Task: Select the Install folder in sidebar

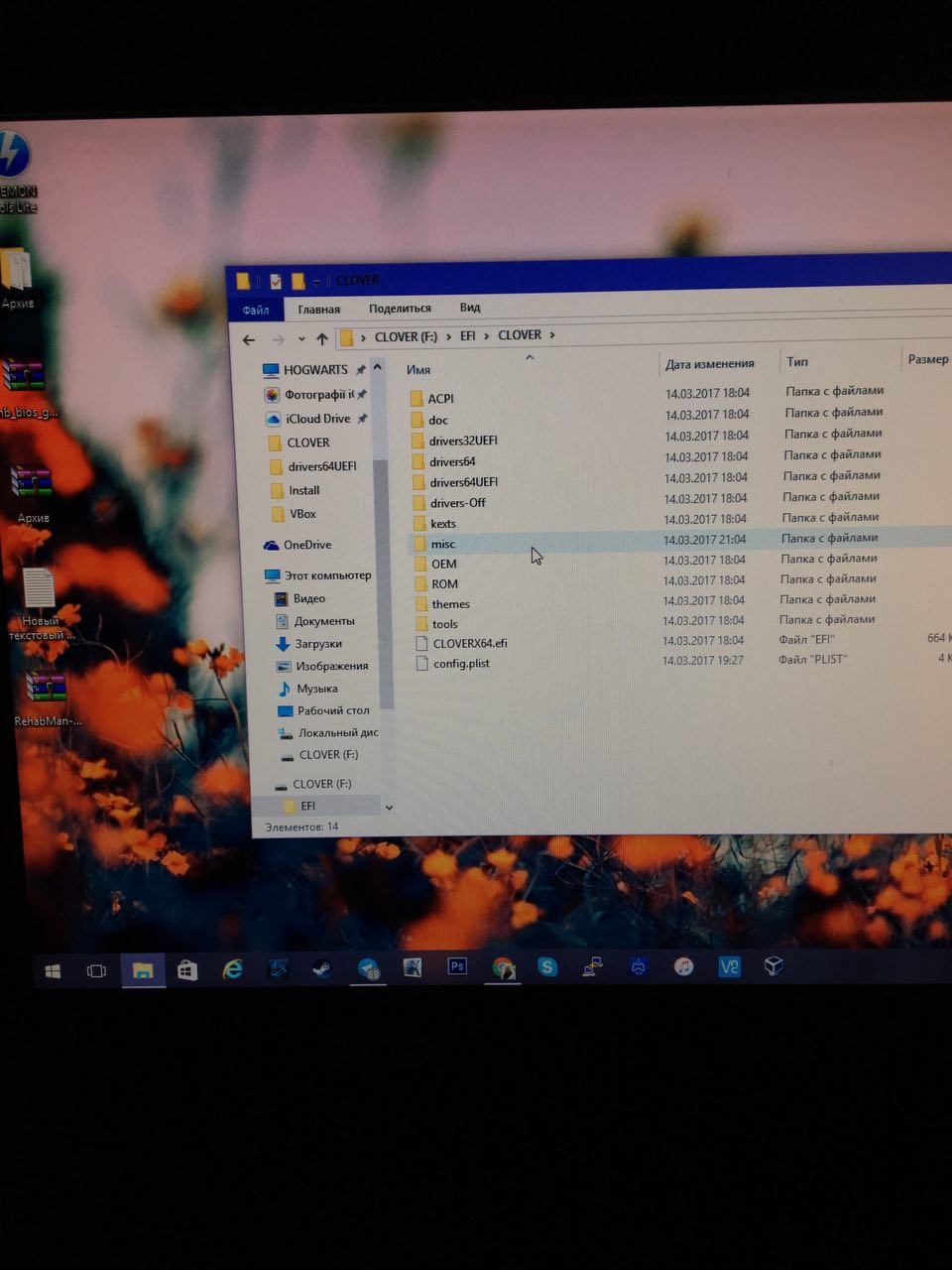Action: [303, 490]
